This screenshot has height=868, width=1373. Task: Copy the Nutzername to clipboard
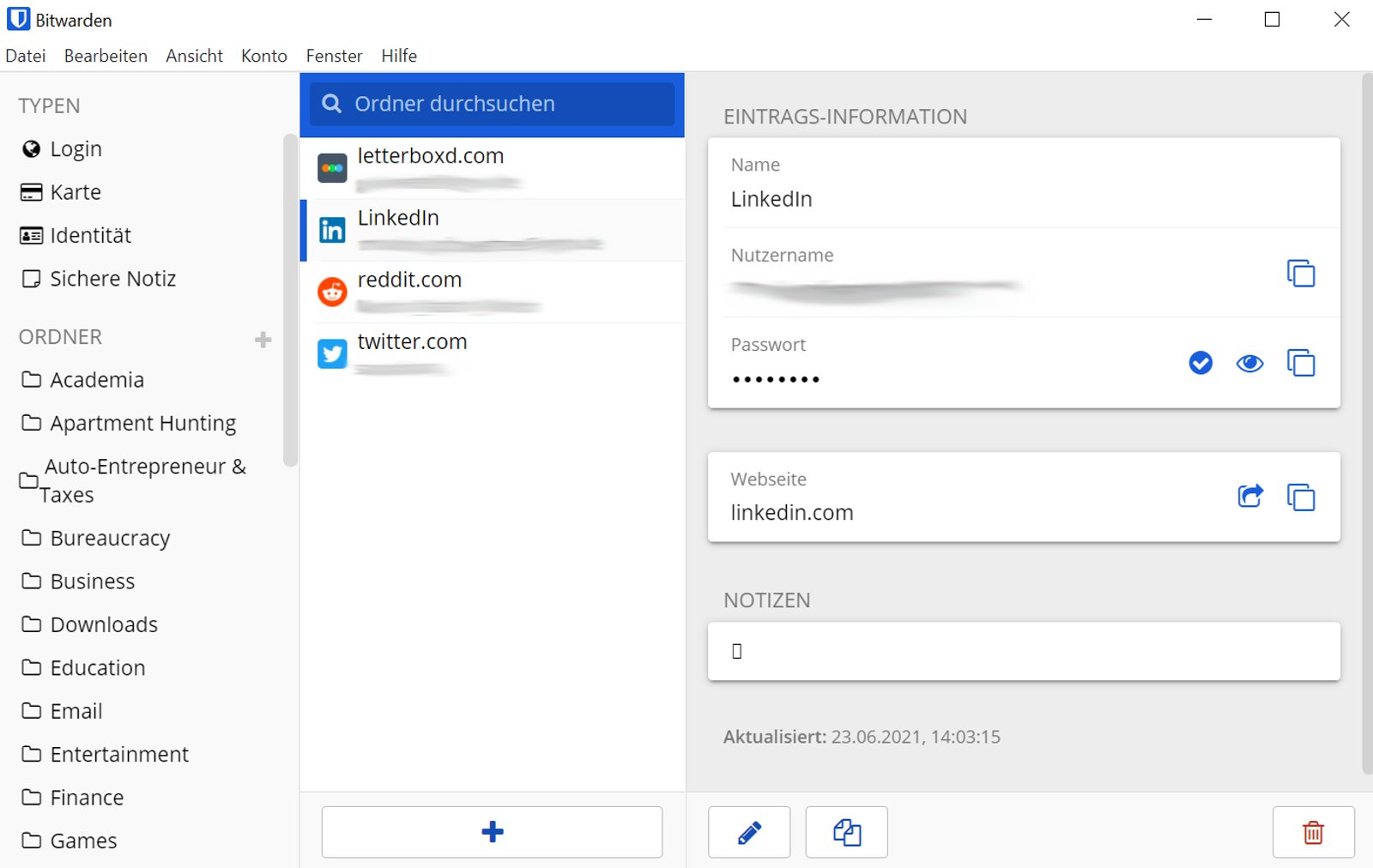point(1301,274)
